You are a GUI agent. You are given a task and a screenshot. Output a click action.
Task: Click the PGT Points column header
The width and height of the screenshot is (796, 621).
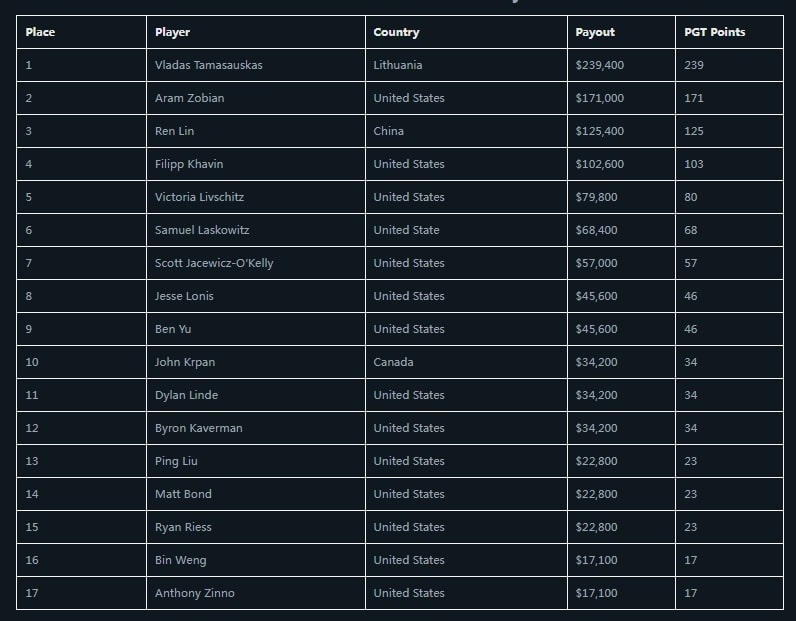click(714, 32)
